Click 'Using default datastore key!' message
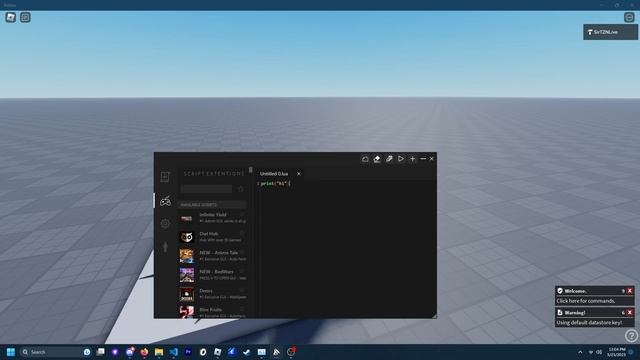The image size is (640, 360). (589, 322)
